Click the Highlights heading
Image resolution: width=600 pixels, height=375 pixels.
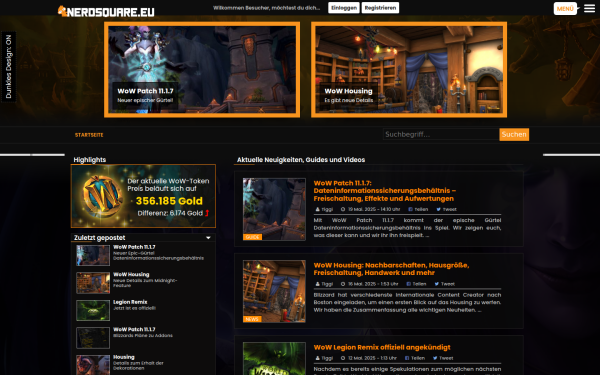90,160
